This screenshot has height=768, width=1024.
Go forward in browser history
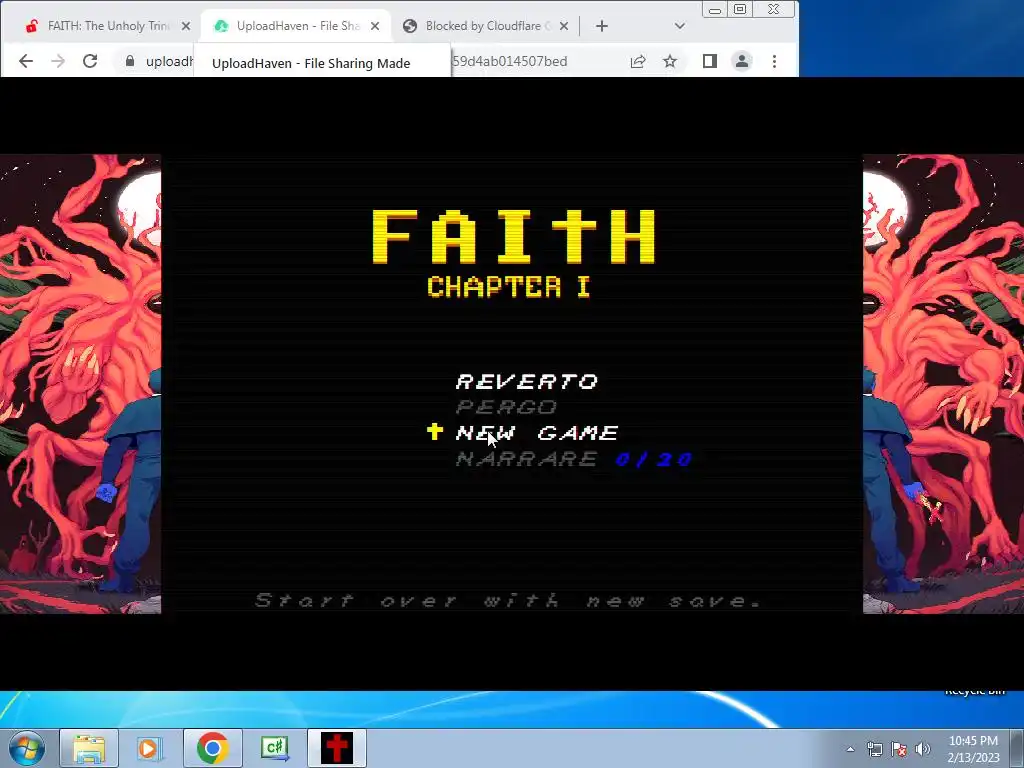click(x=58, y=61)
